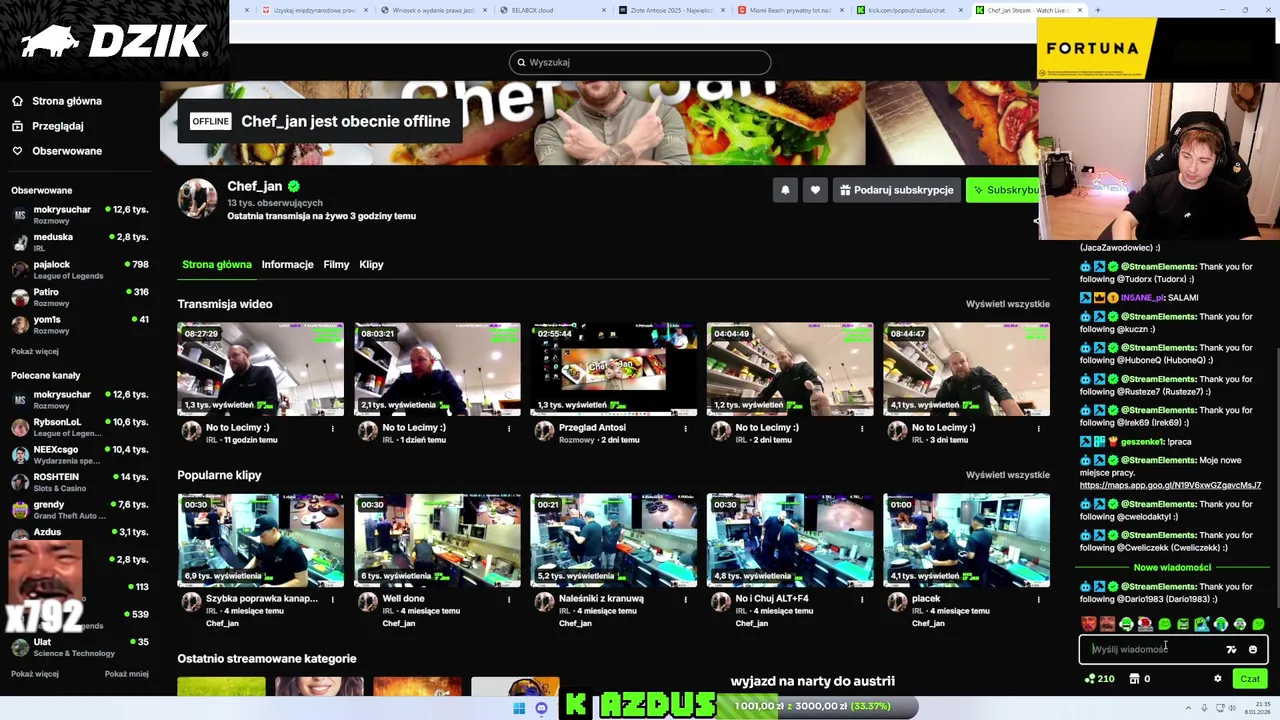
Task: Open a new browser tab with the plus button
Action: tap(1097, 10)
